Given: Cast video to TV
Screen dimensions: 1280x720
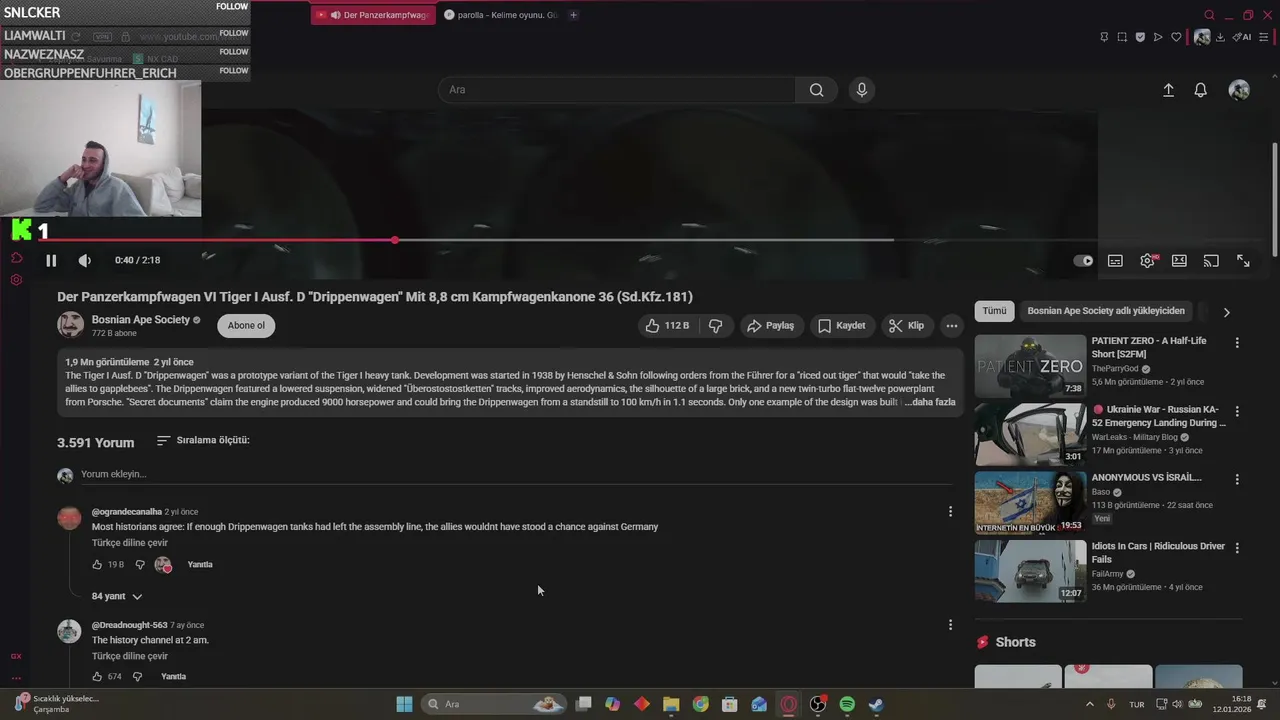Looking at the screenshot, I should (x=1211, y=260).
